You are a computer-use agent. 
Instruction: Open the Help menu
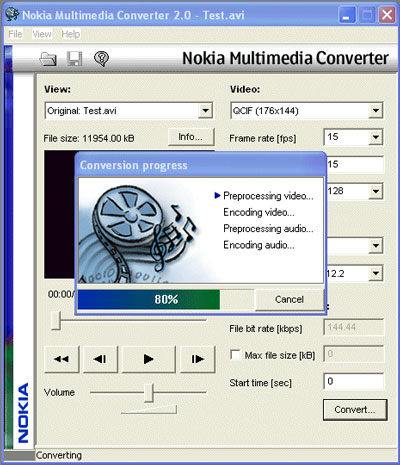click(71, 34)
